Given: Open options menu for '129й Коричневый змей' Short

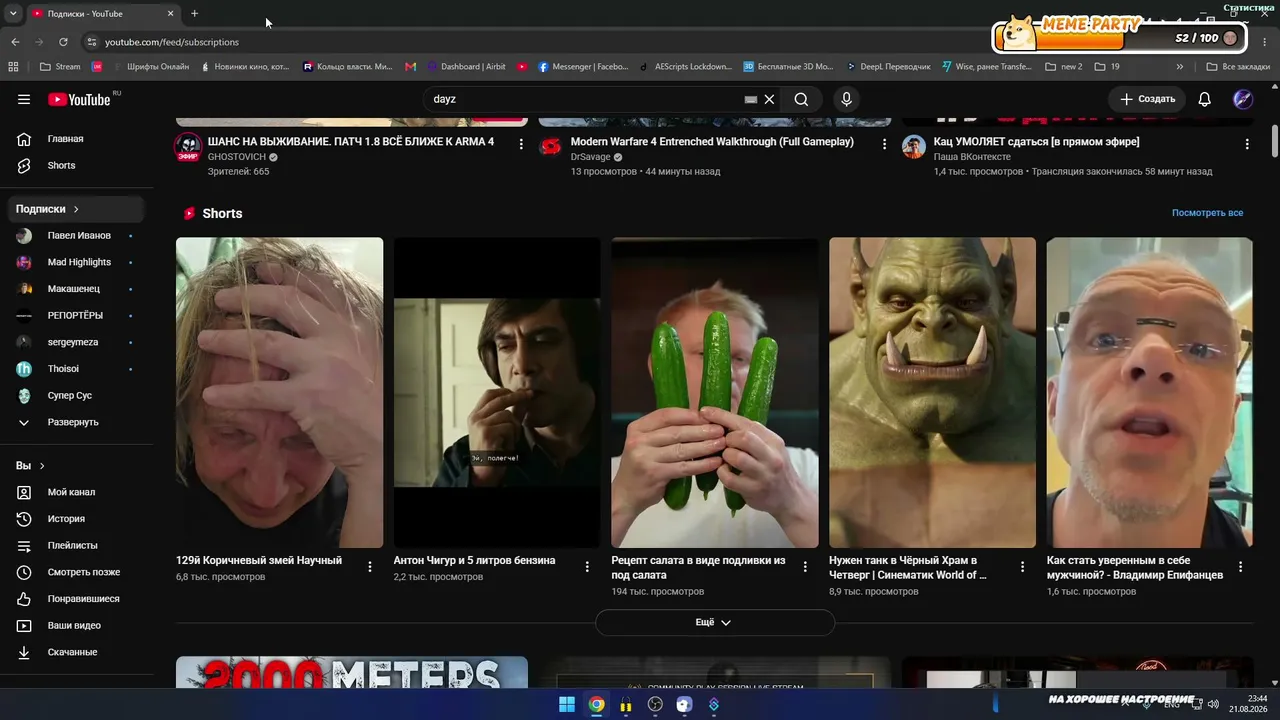Looking at the screenshot, I should coord(370,567).
